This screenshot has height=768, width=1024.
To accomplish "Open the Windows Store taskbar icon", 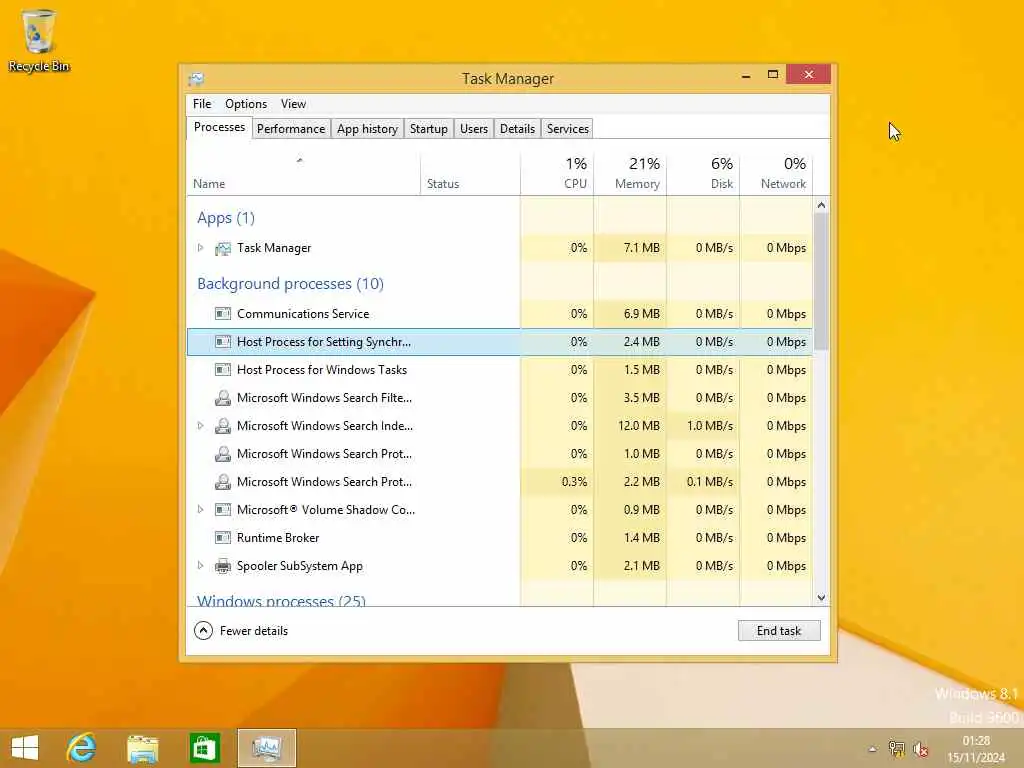I will tap(204, 748).
